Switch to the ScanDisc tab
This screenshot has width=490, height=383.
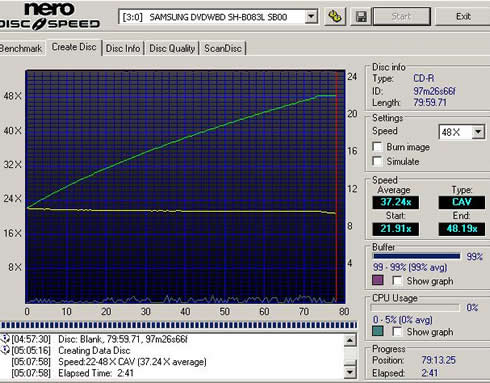pyautogui.click(x=223, y=48)
